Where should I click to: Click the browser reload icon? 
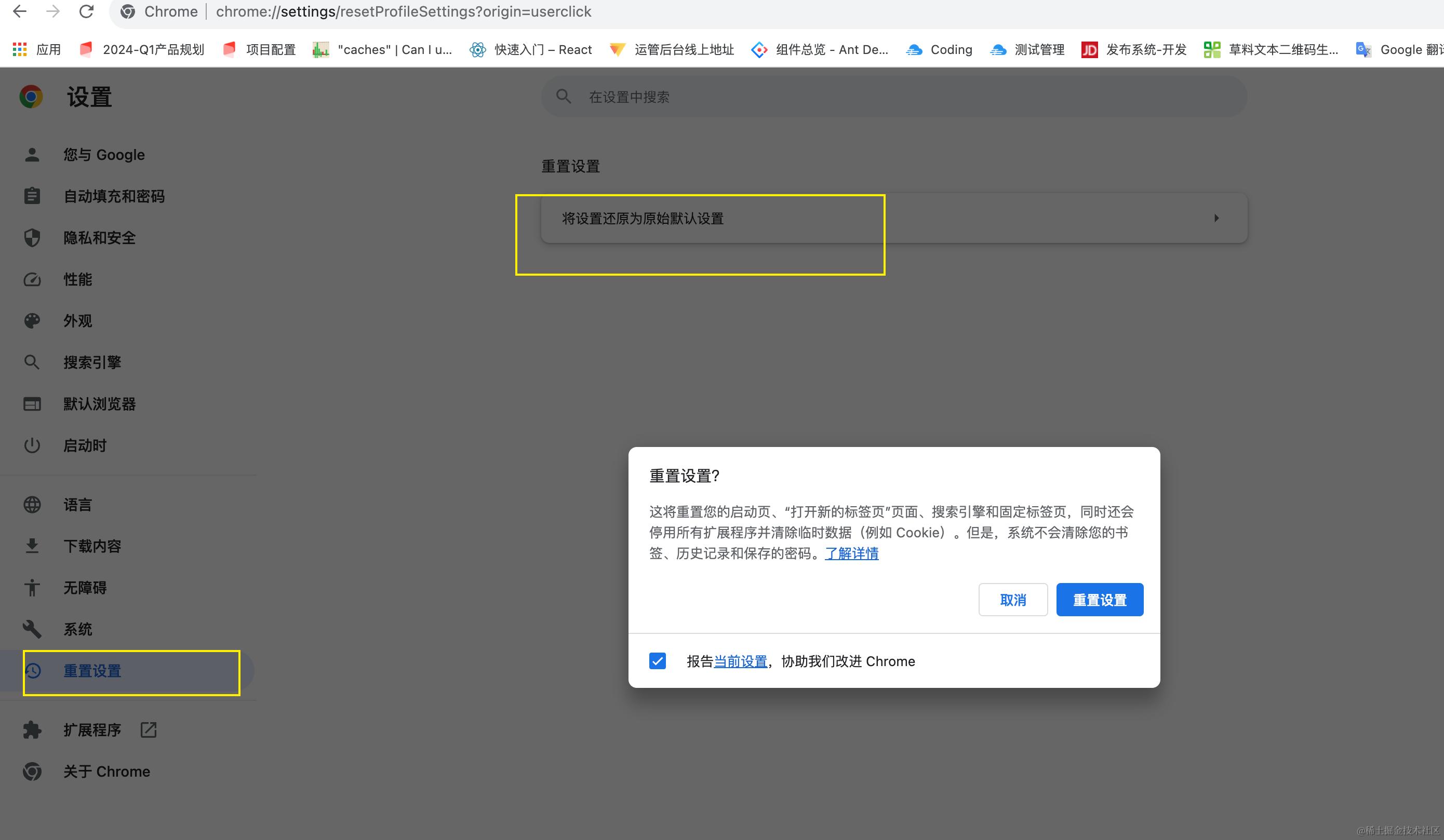pos(86,11)
